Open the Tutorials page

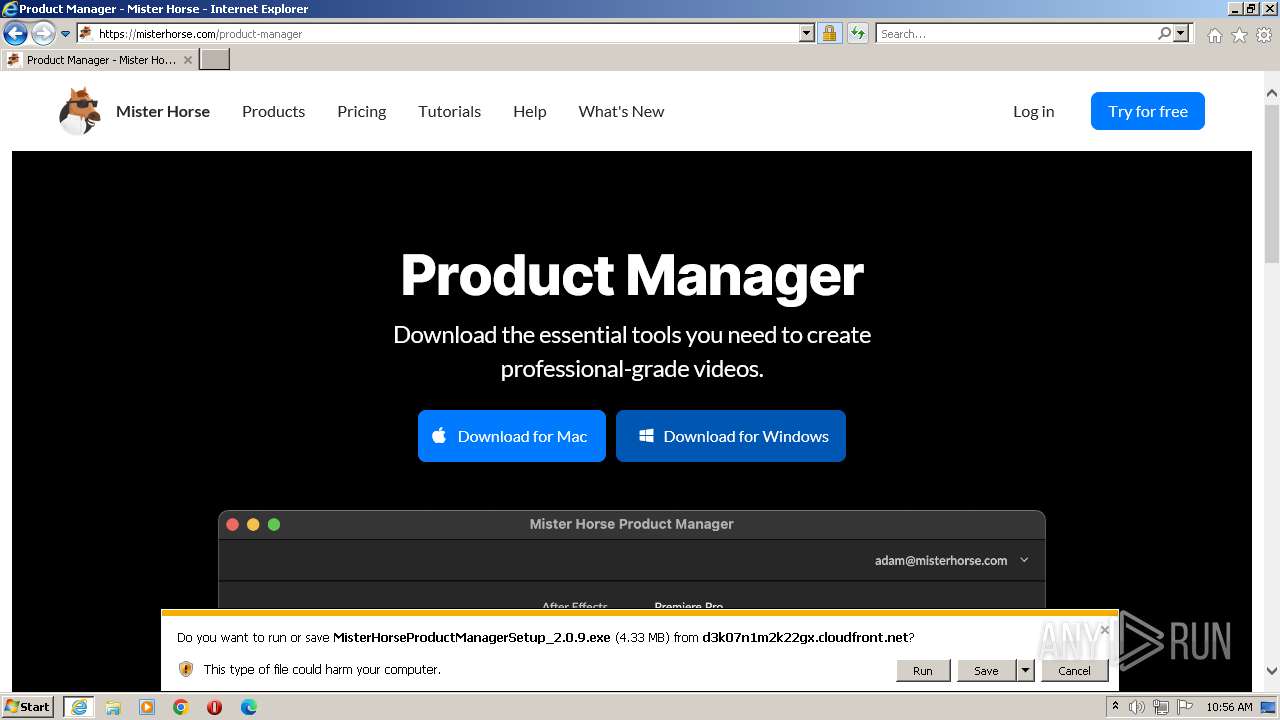(x=449, y=111)
